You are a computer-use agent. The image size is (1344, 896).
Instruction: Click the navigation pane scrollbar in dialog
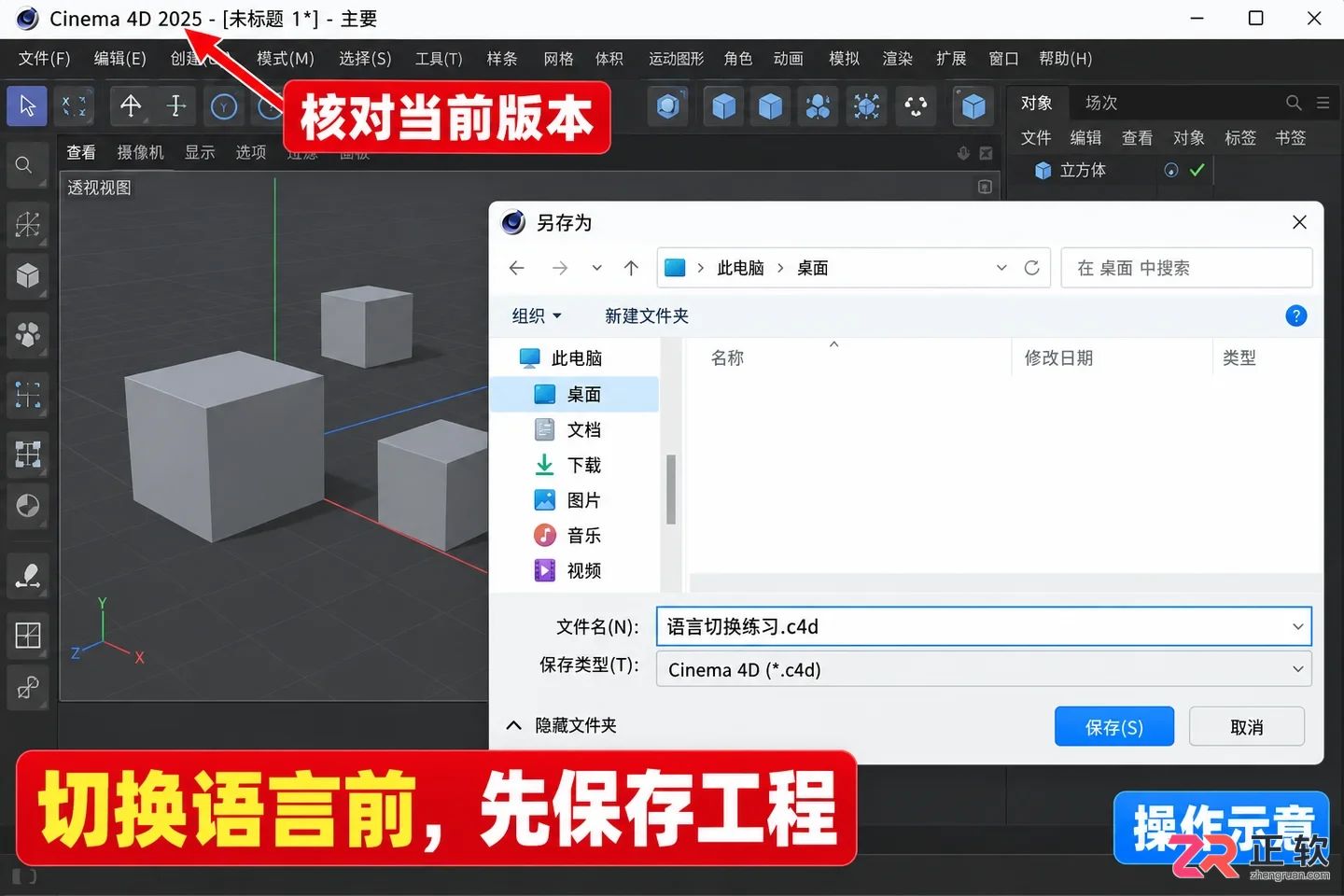coord(670,489)
